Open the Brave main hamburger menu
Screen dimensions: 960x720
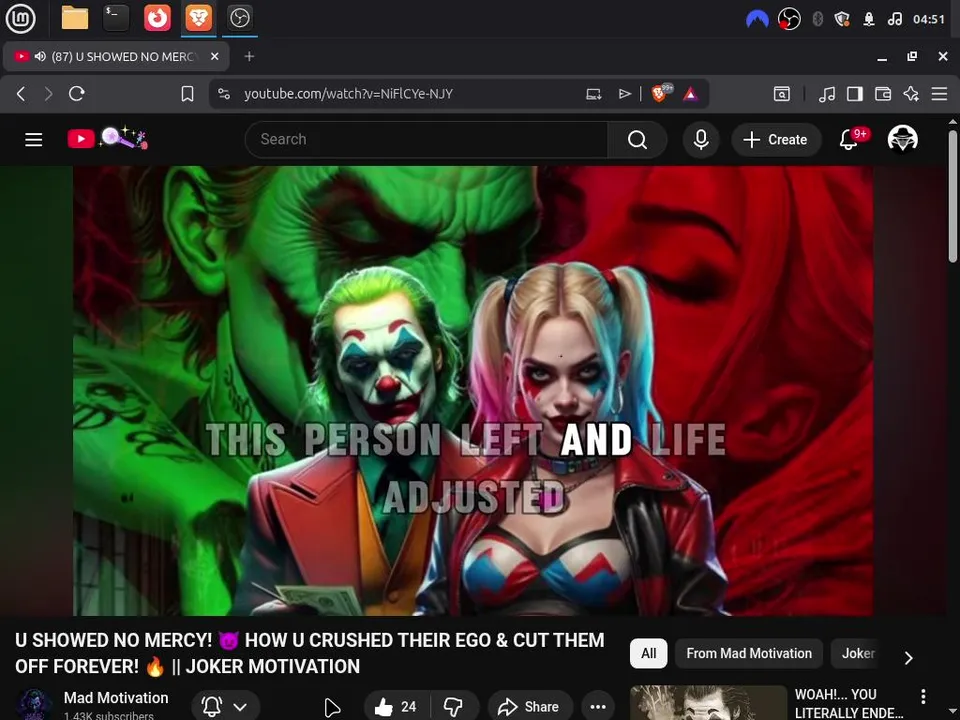(939, 94)
